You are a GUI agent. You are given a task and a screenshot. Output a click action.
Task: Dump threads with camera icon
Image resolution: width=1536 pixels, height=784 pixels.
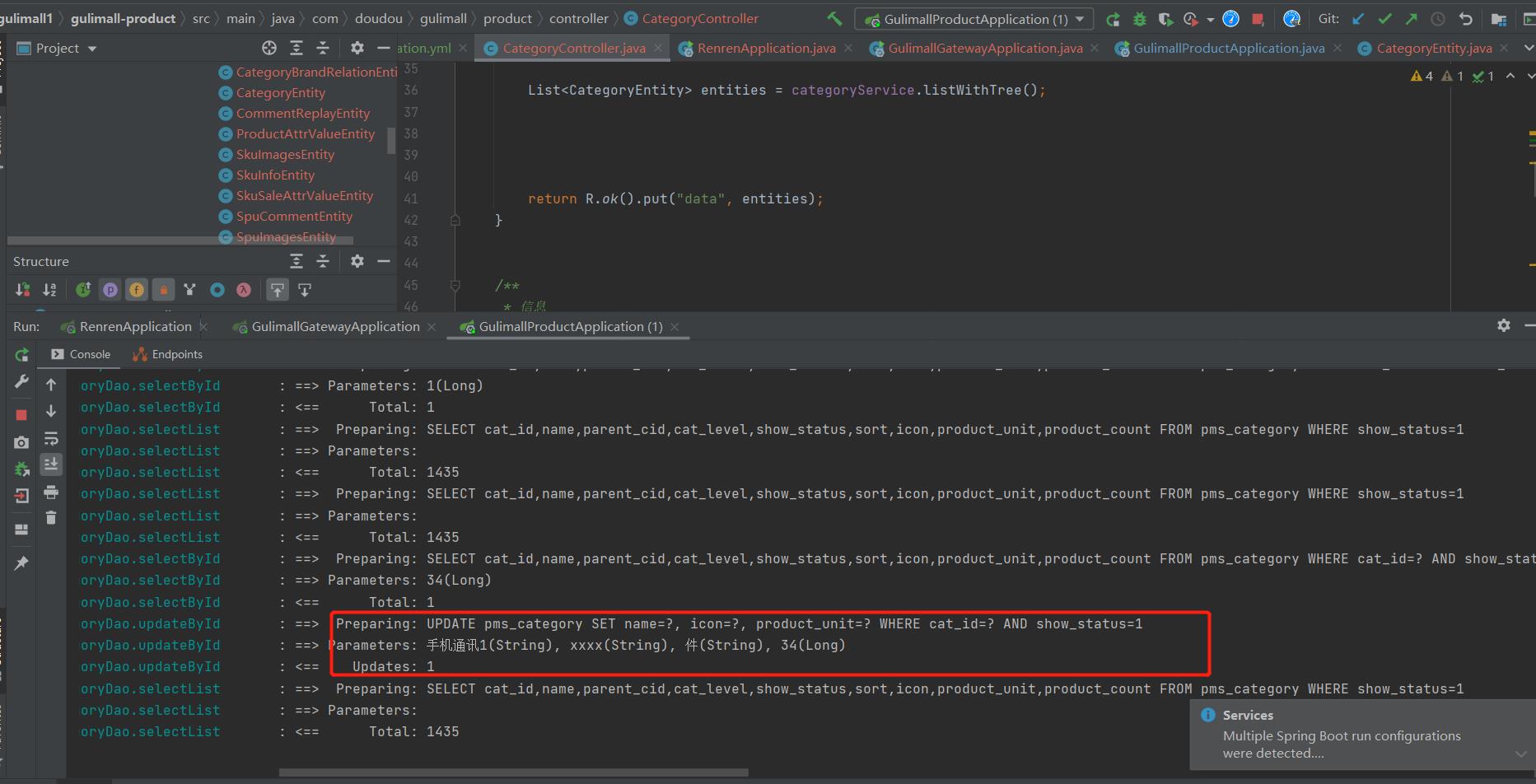21,442
